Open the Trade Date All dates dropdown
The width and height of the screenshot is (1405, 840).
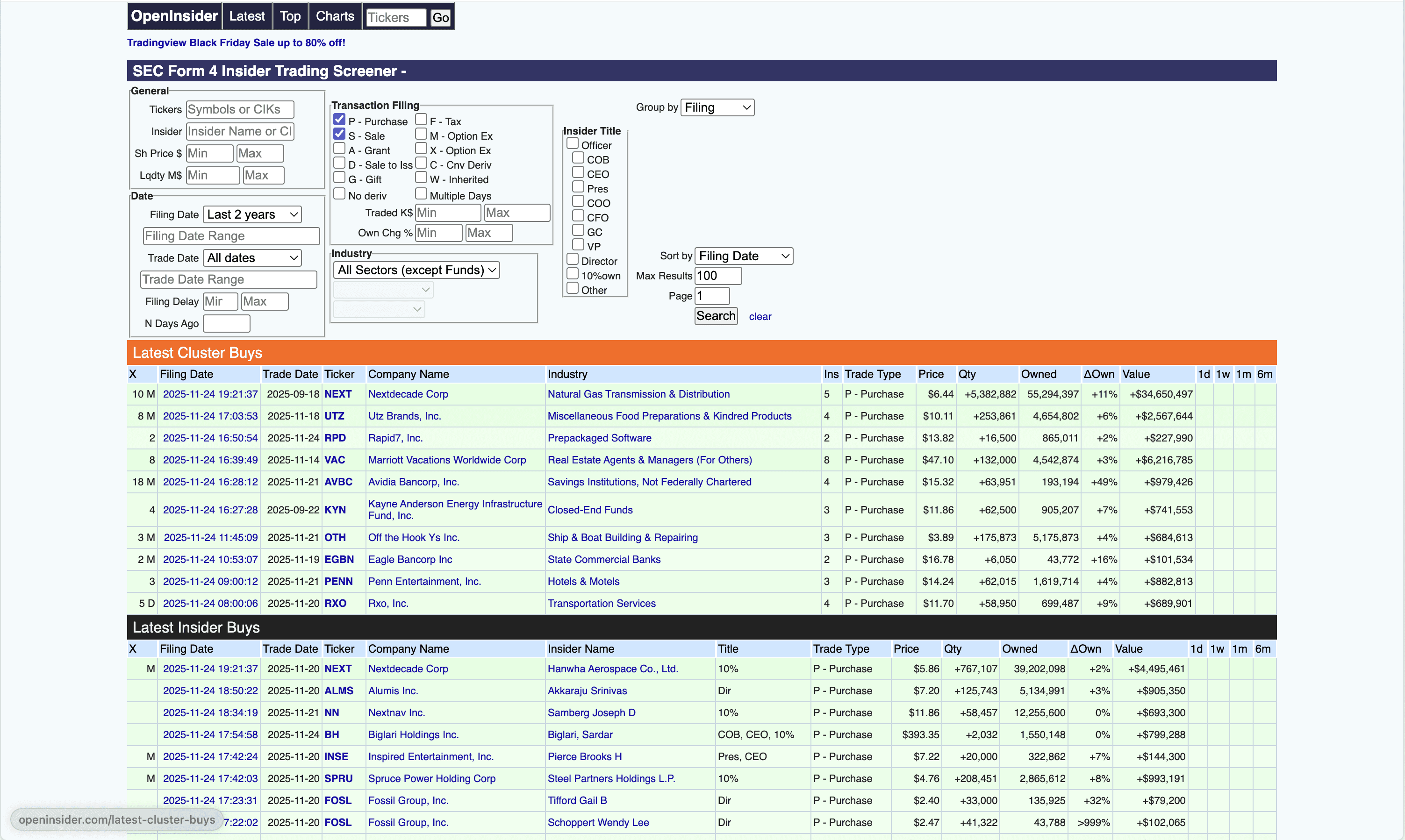tap(252, 258)
